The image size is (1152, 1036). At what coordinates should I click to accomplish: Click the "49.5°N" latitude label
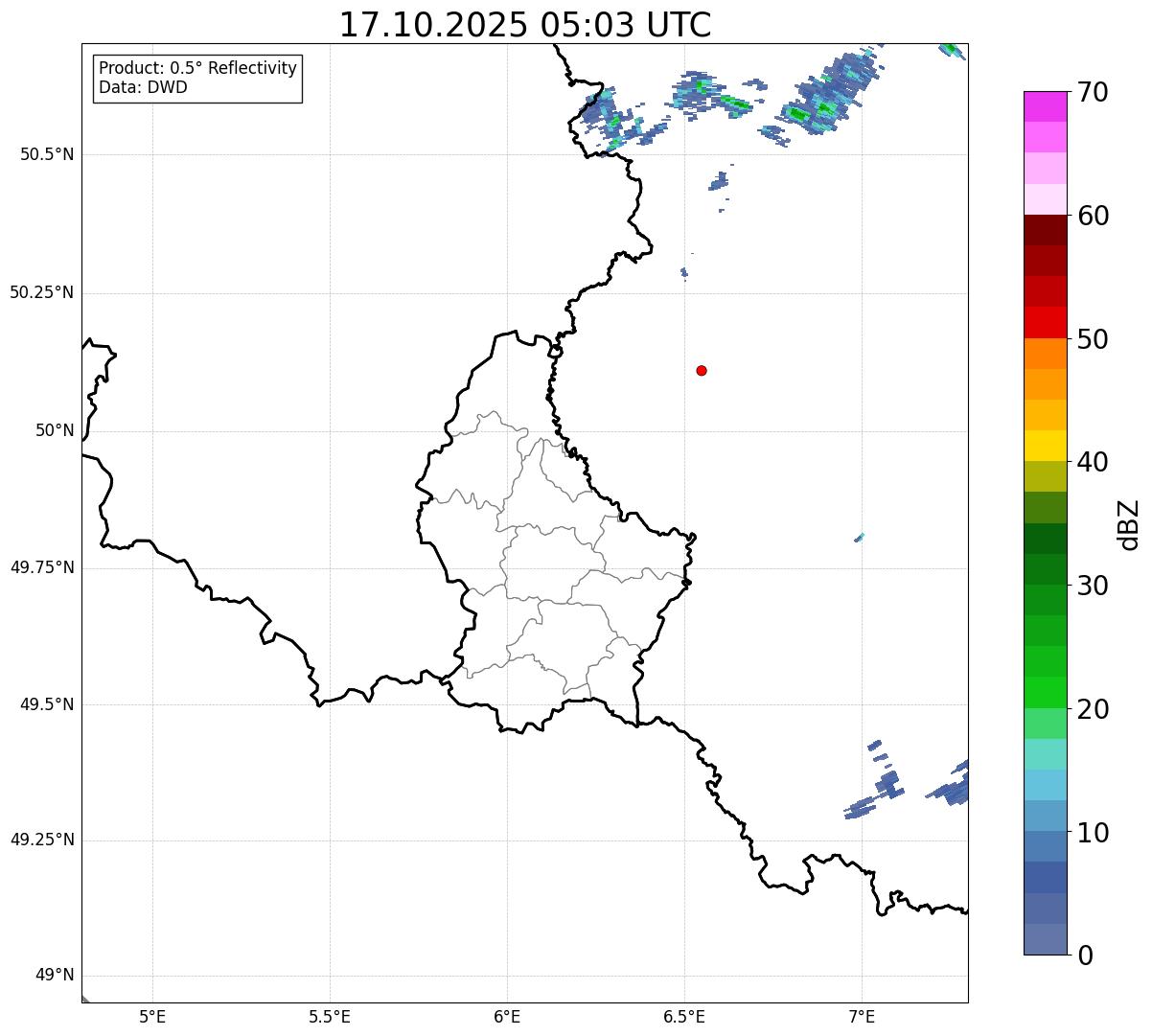[x=47, y=704]
